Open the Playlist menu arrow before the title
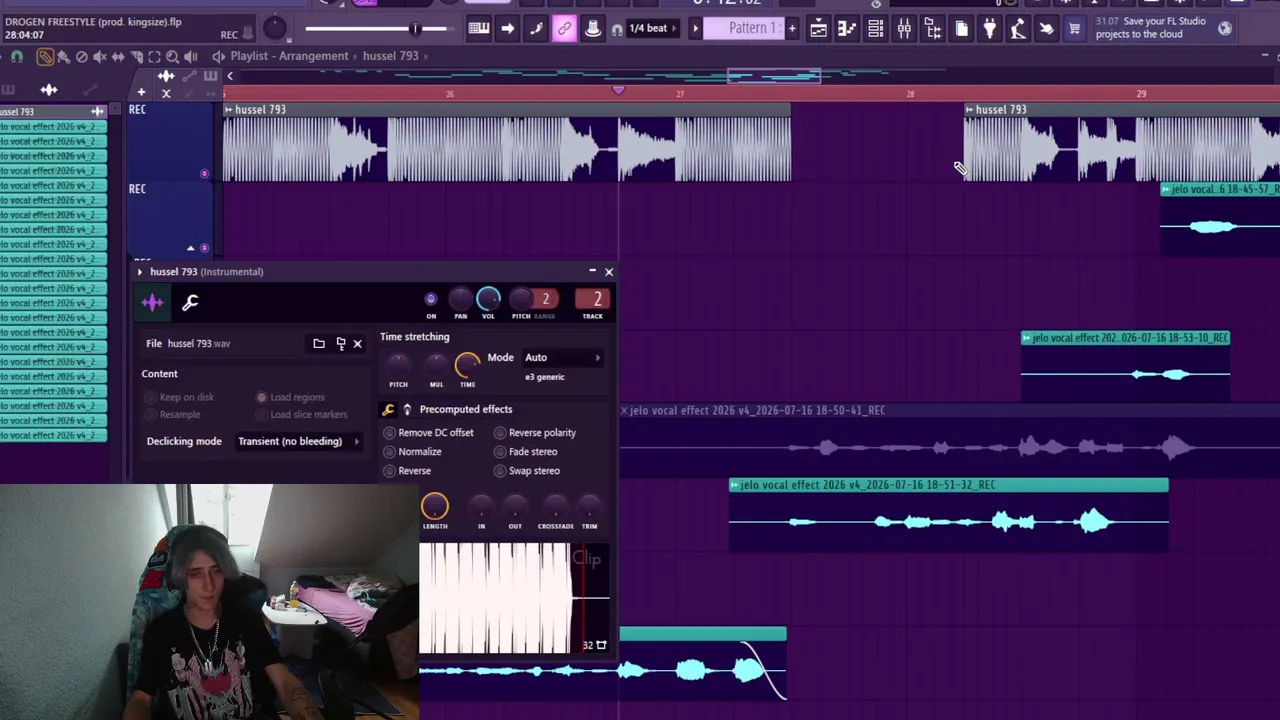Screen dimensions: 1280x720 (218, 56)
